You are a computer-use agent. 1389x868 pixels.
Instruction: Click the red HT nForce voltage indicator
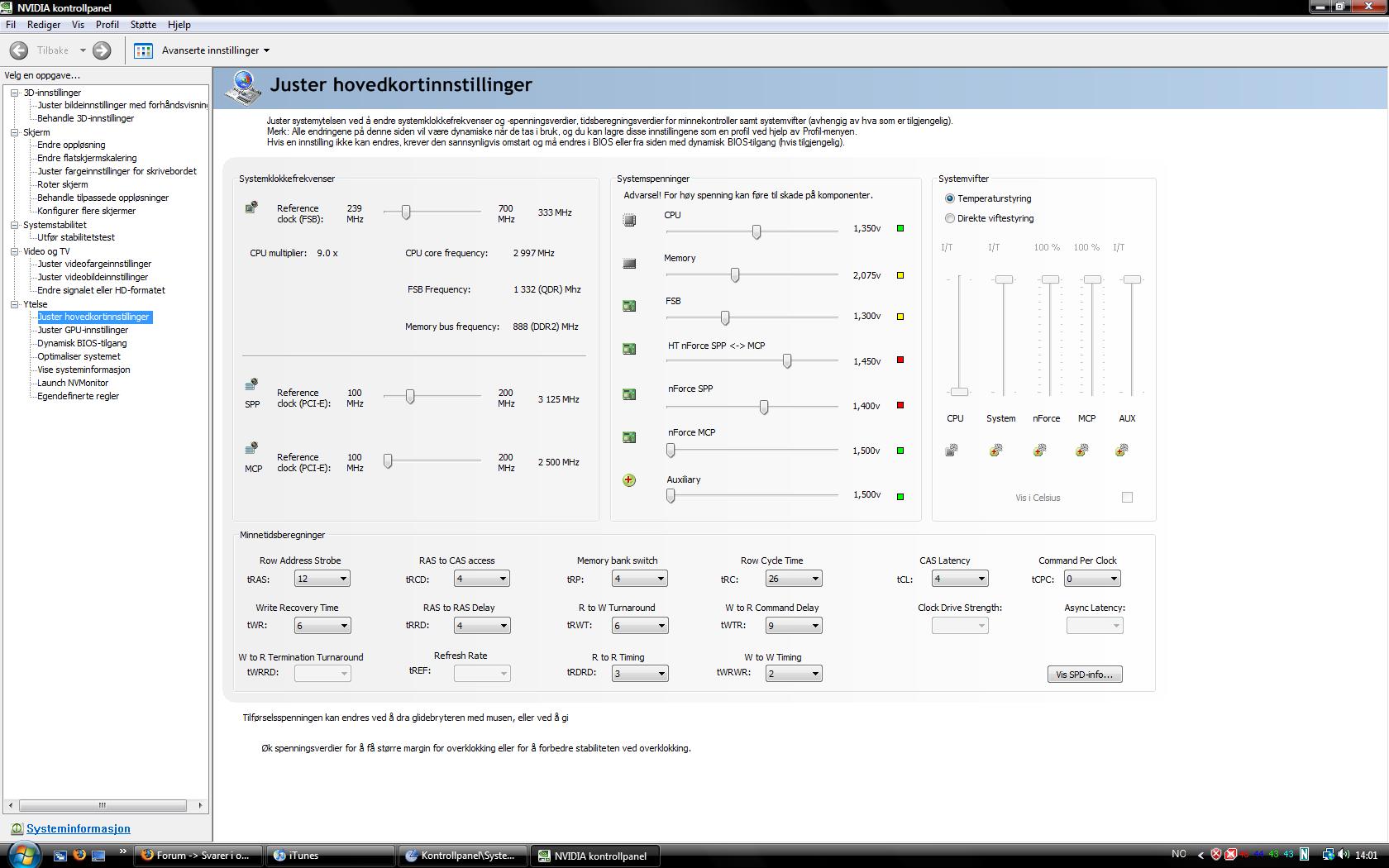(x=900, y=360)
